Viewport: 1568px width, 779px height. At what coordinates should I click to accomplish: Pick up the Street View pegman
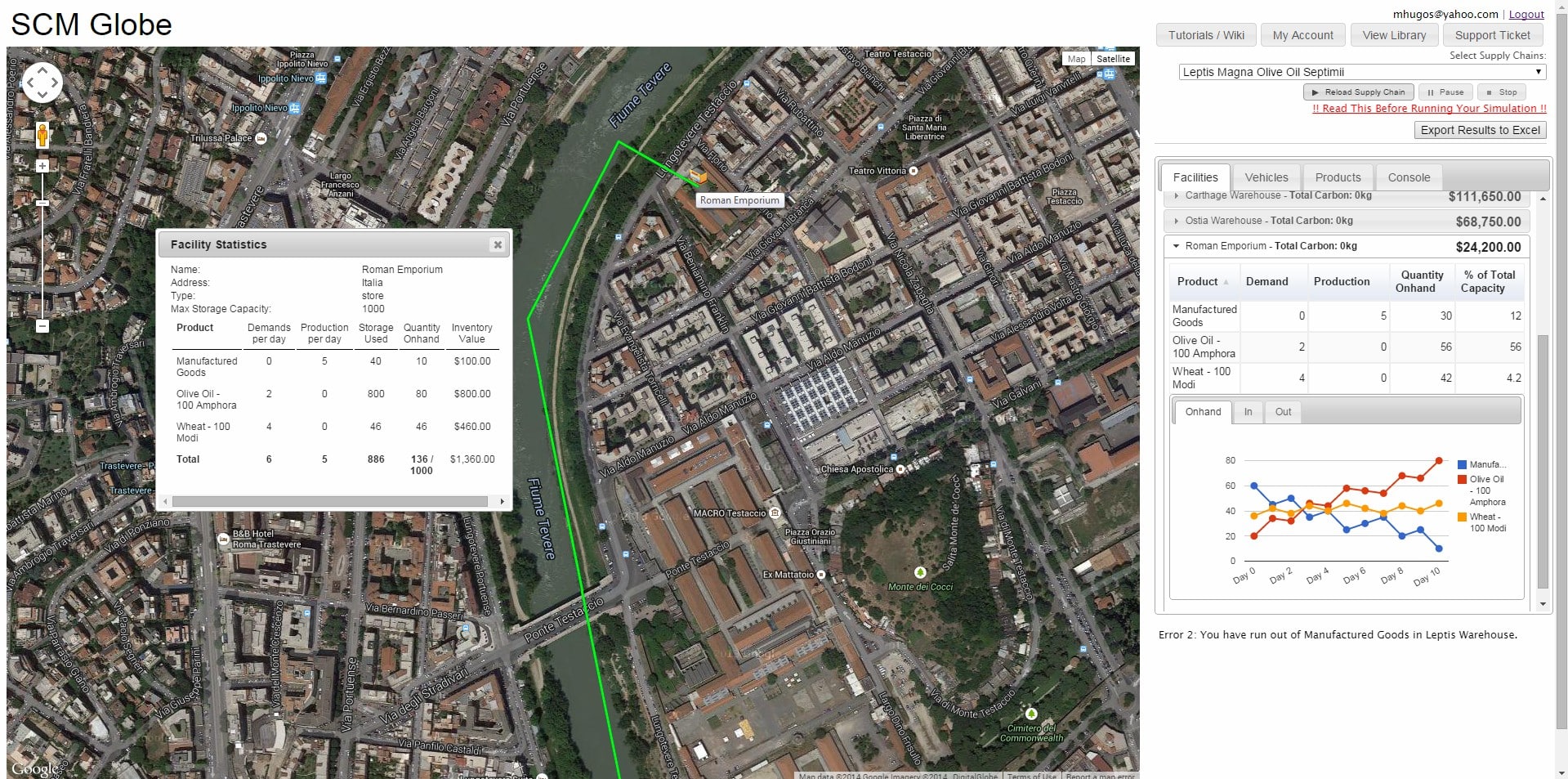[42, 135]
